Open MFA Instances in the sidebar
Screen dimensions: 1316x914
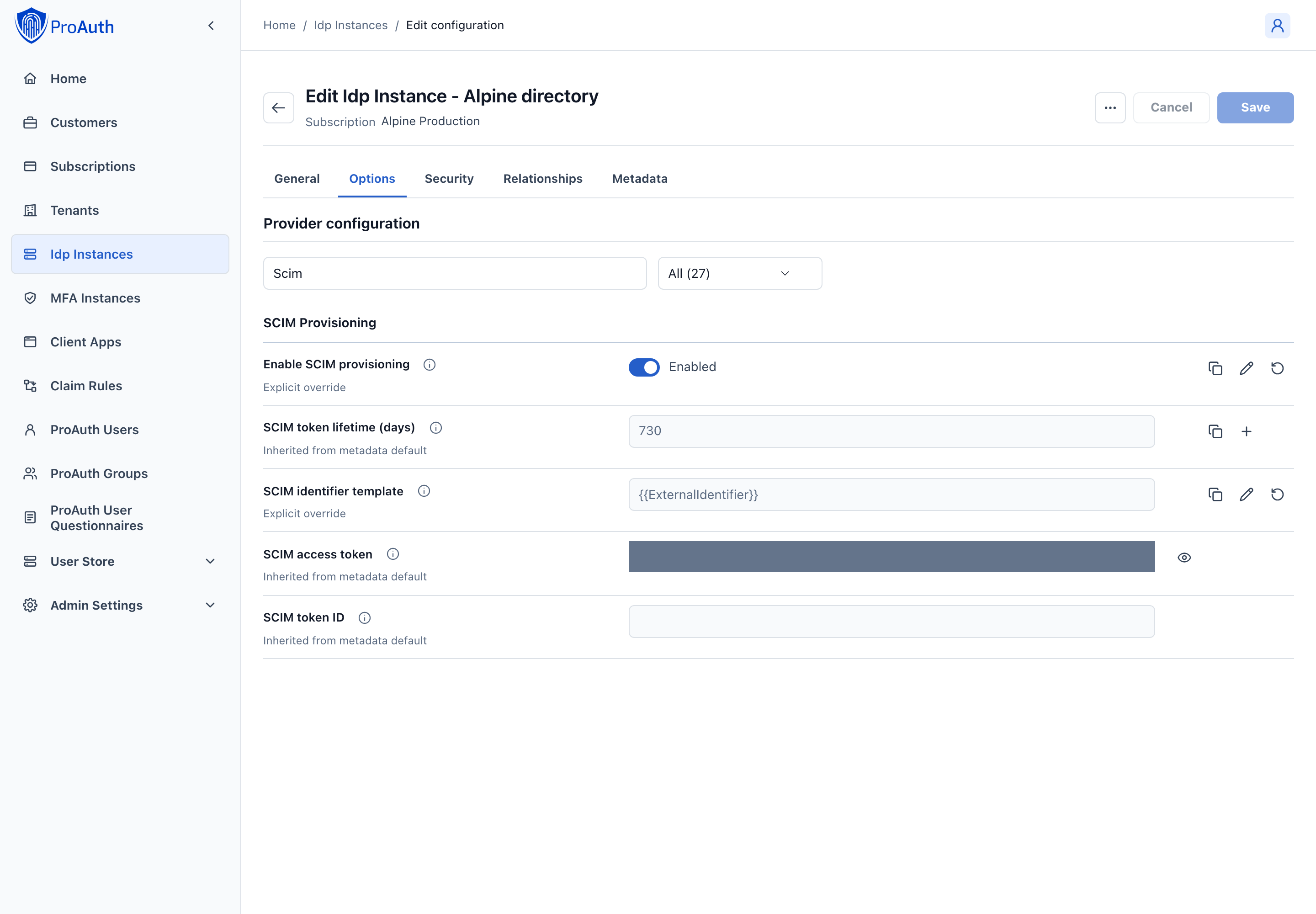120,298
